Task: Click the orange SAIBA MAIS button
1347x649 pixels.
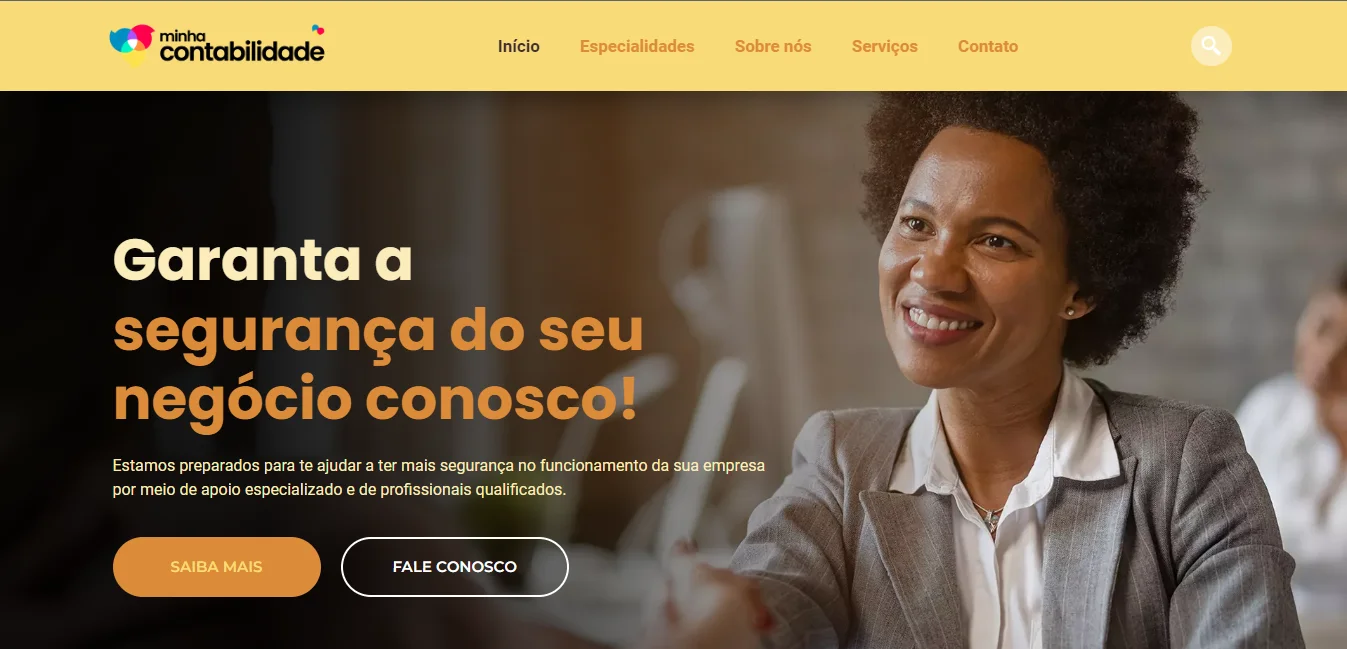Action: (217, 567)
